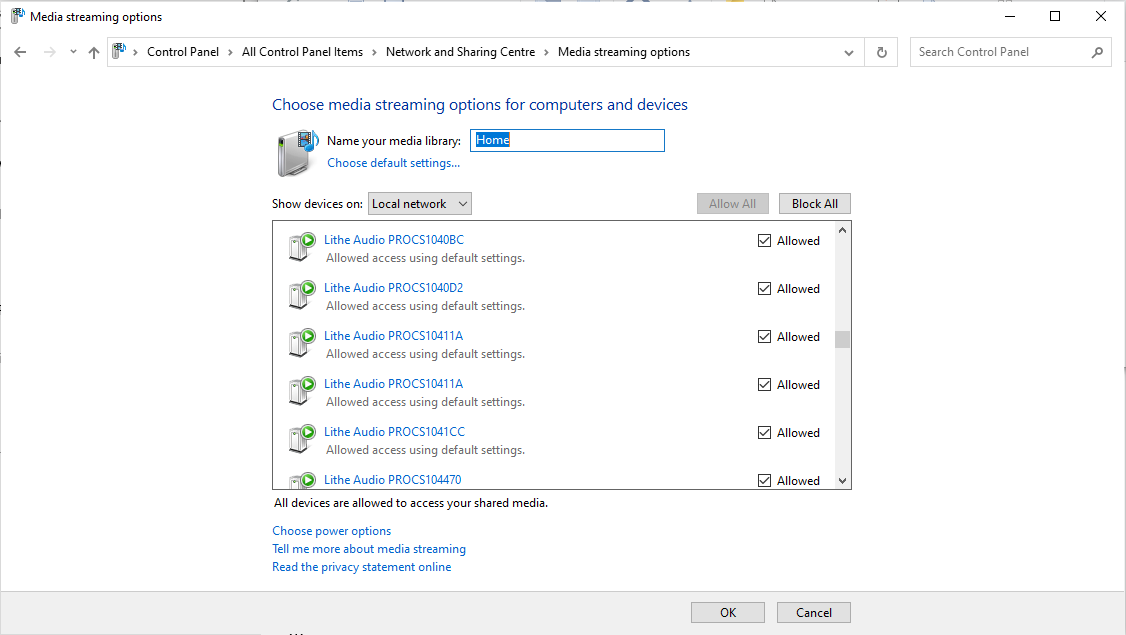This screenshot has width=1126, height=635.
Task: Open Read the privacy statement online
Action: click(x=362, y=567)
